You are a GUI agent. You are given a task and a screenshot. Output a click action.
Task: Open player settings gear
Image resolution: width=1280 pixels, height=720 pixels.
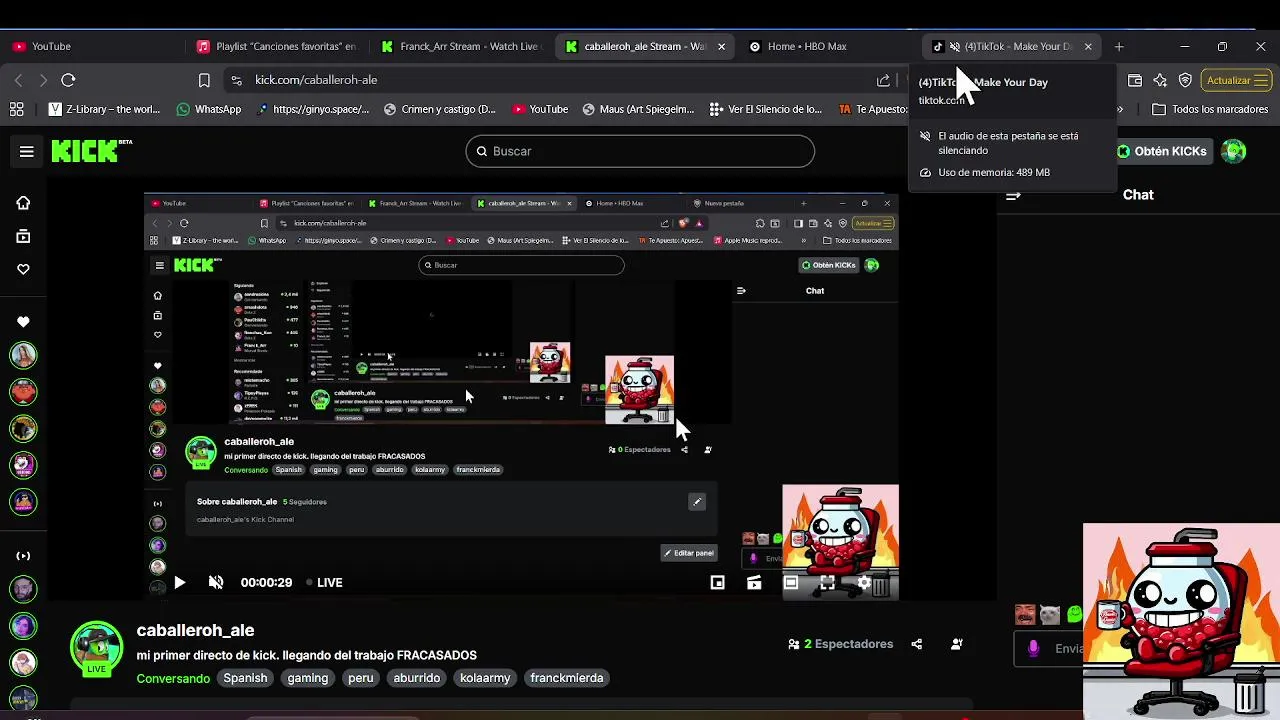[864, 582]
